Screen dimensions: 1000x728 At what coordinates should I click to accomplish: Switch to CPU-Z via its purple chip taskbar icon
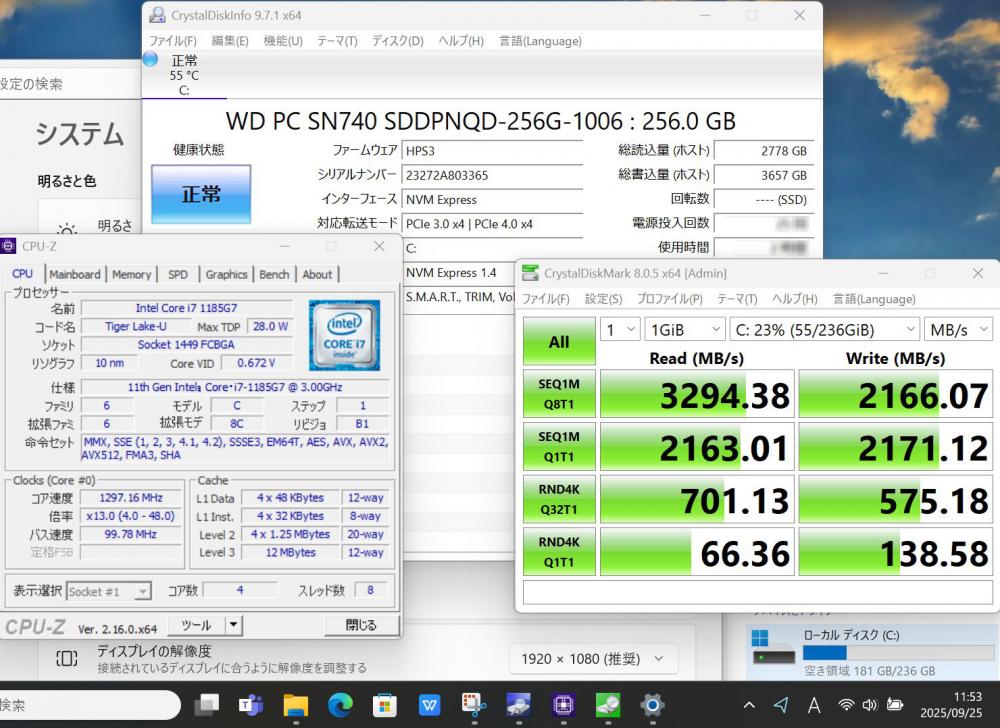(x=563, y=704)
